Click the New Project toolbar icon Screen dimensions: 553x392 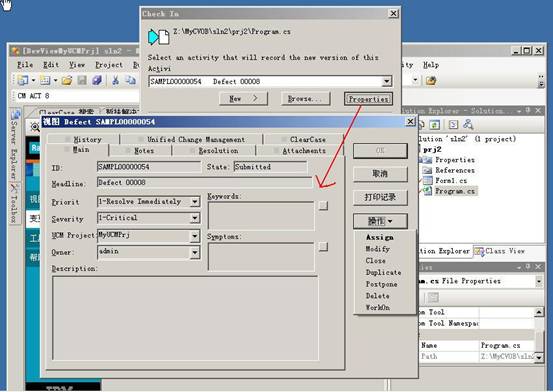(23, 80)
